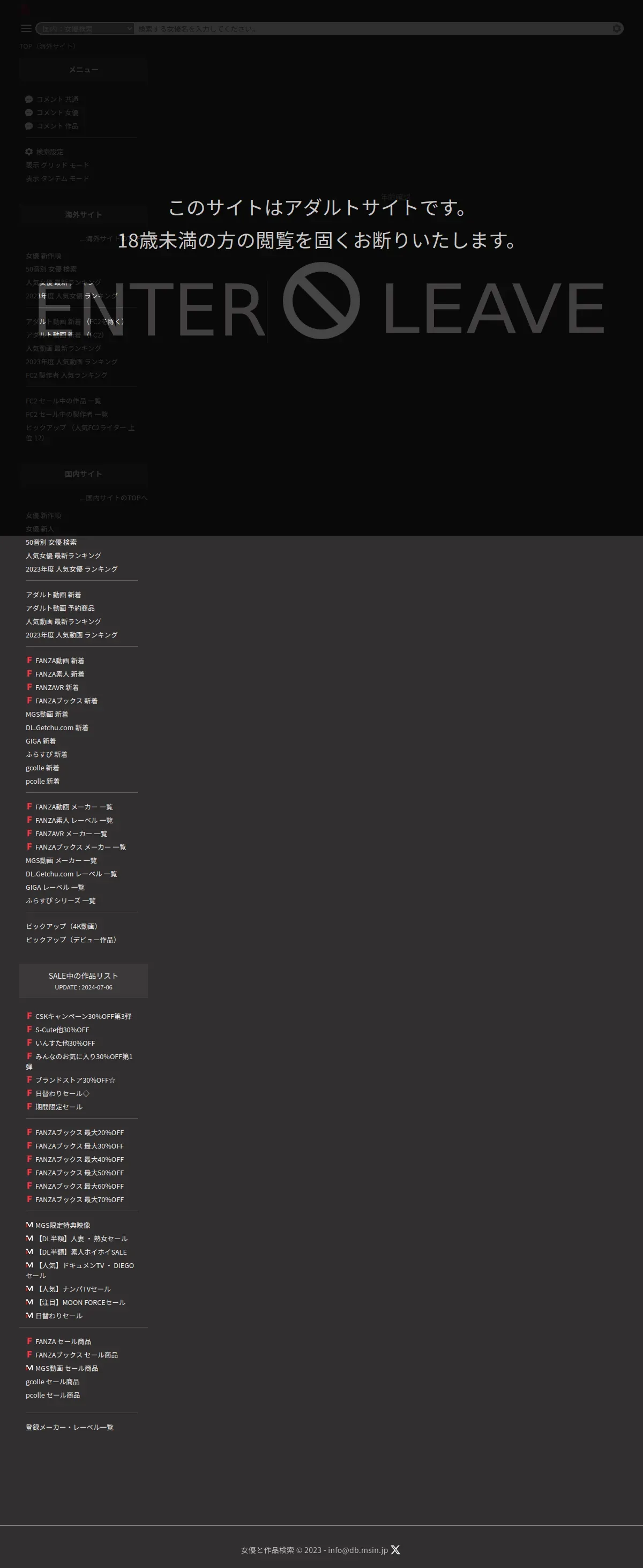Open DL.Getchu.com 新着 link
Viewport: 643px width, 1568px height.
[57, 727]
